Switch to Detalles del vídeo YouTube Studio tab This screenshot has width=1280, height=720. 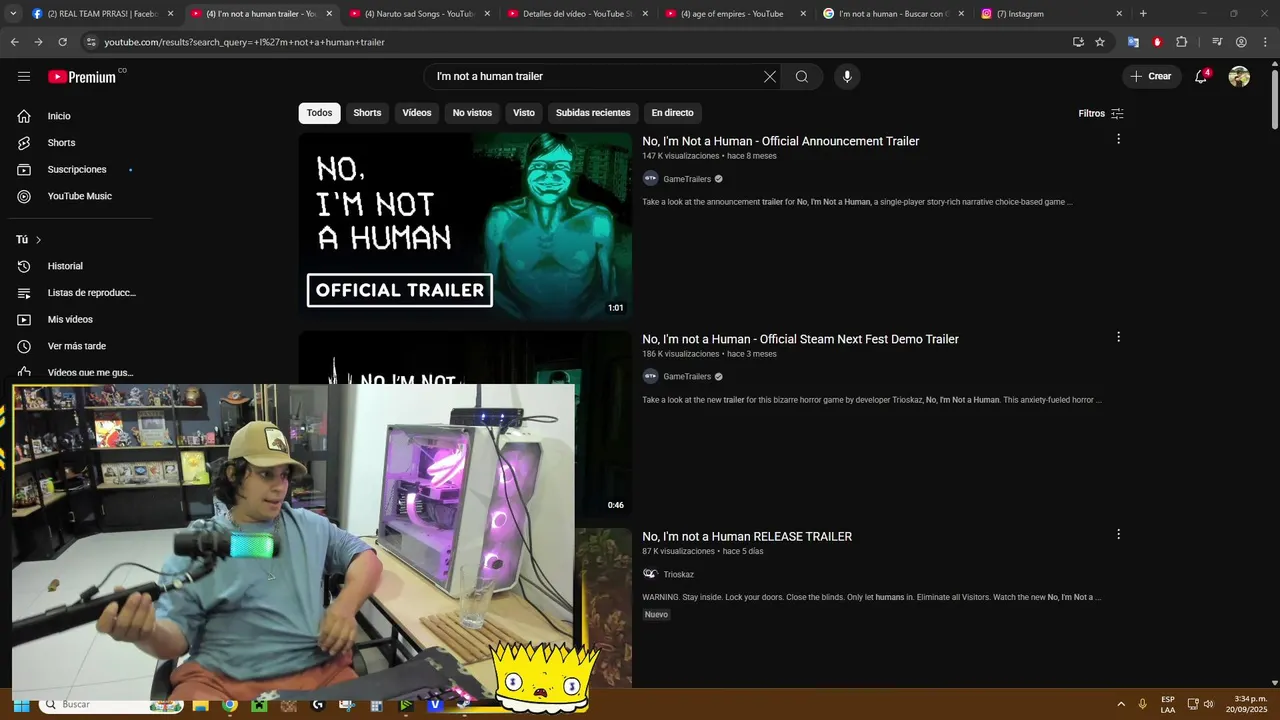coord(576,14)
